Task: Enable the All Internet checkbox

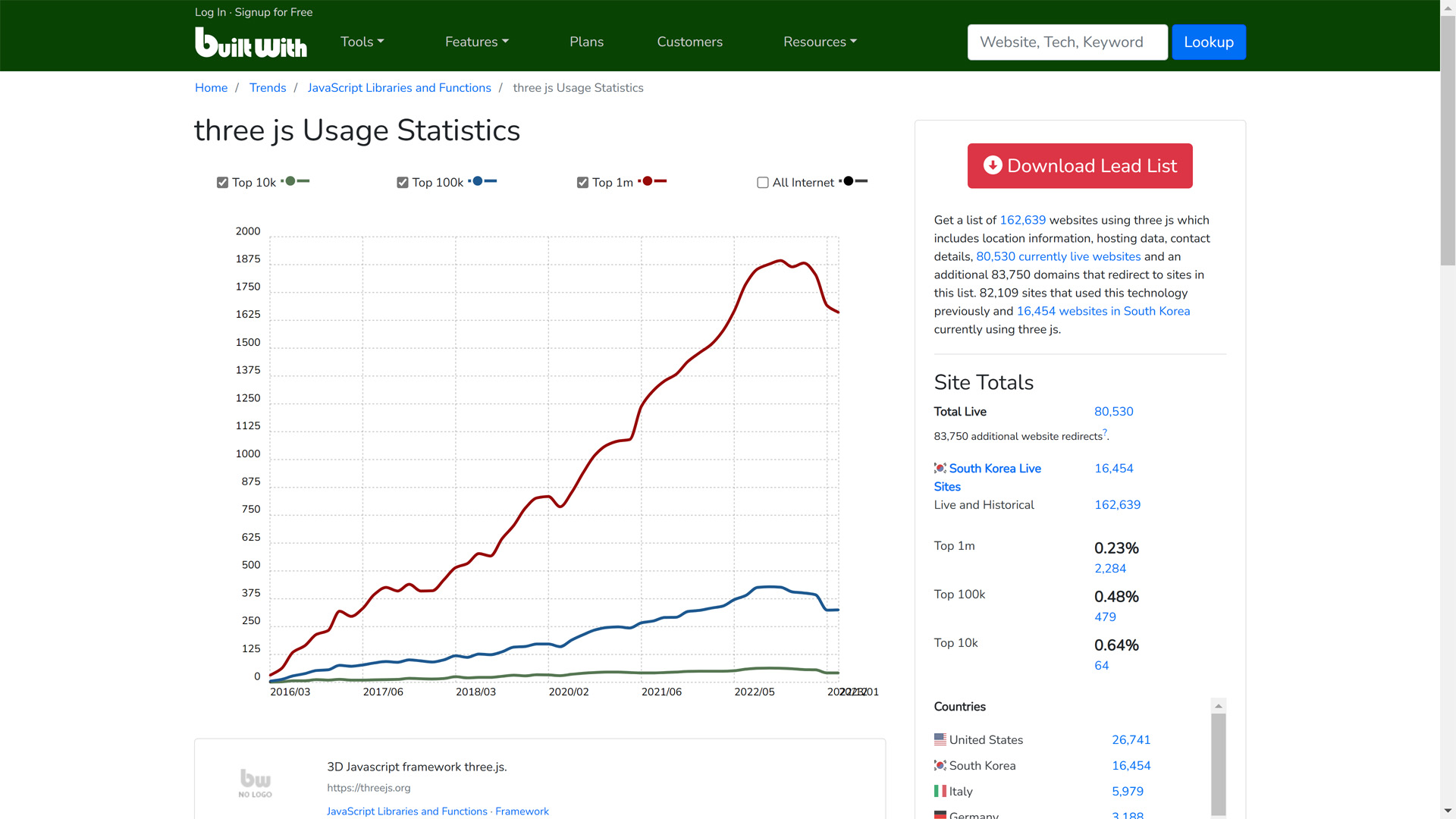Action: [763, 183]
